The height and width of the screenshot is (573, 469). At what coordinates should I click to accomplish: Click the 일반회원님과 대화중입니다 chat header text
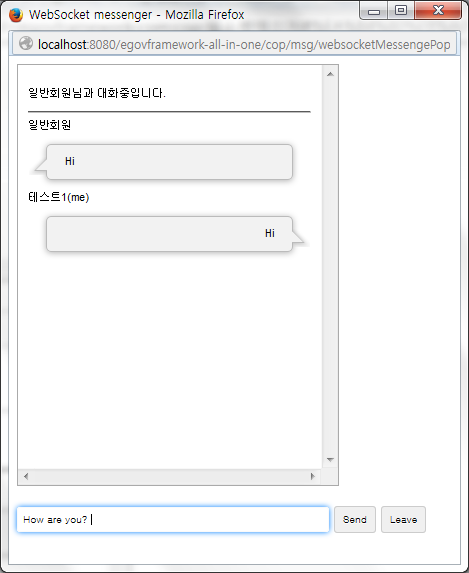(97, 93)
